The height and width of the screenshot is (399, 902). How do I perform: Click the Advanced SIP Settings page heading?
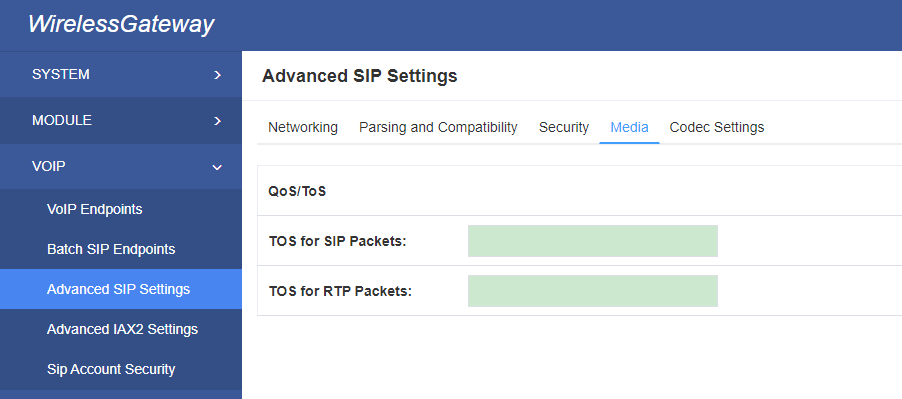click(360, 76)
